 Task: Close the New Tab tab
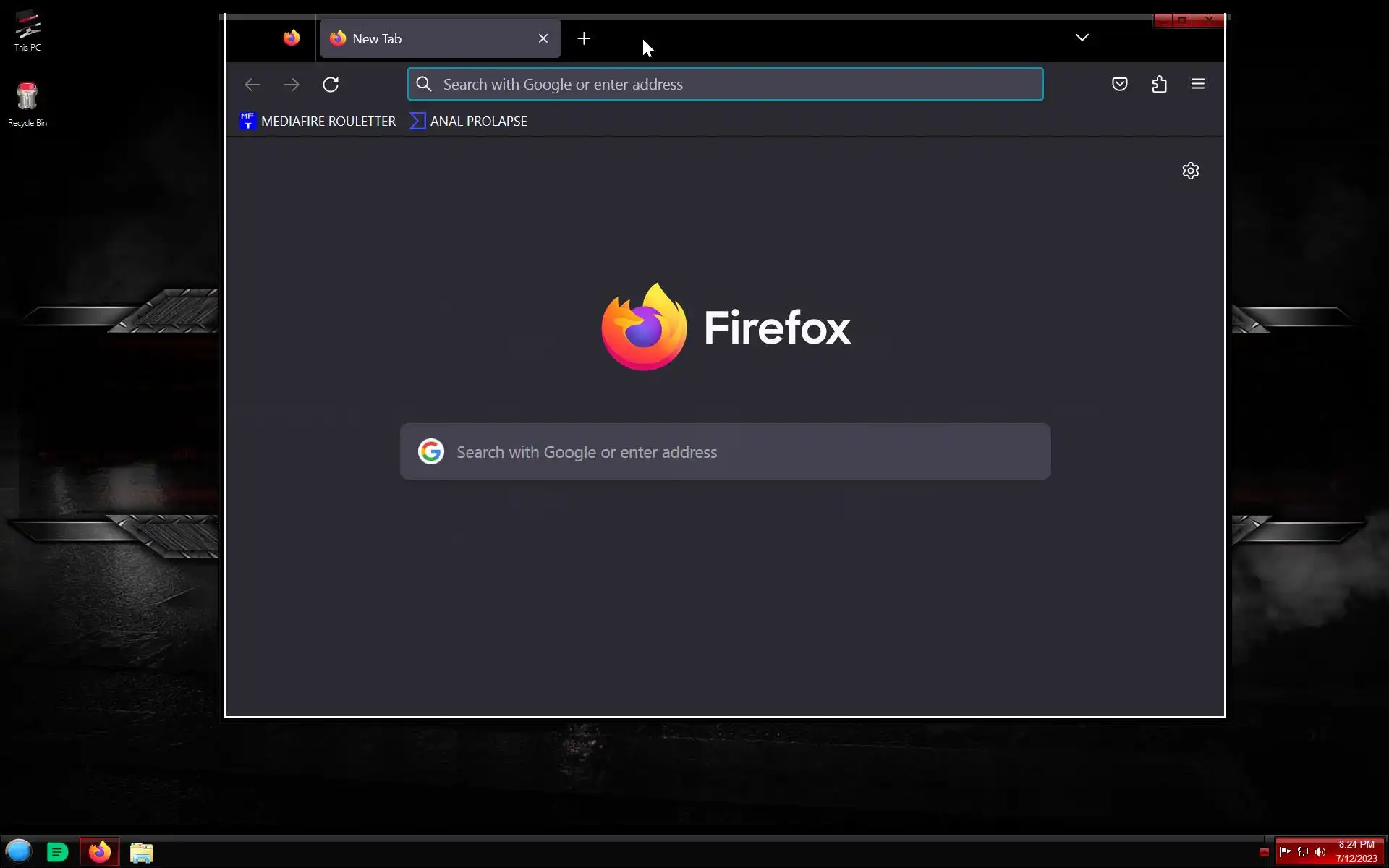pyautogui.click(x=543, y=38)
